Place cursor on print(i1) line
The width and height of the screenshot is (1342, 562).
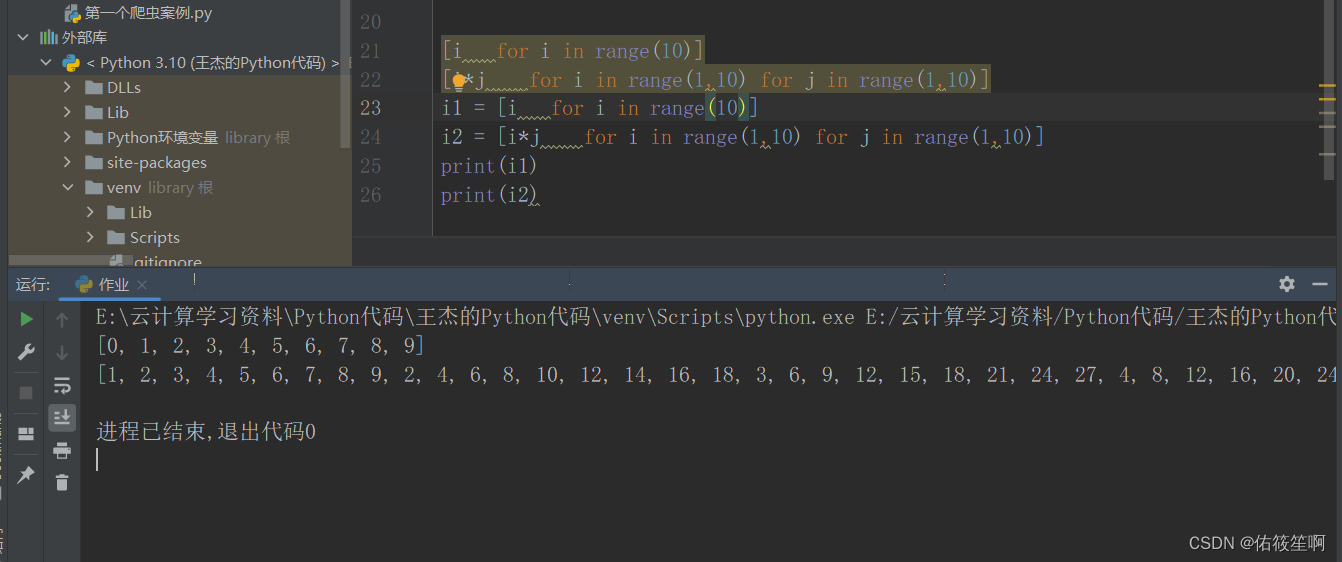click(489, 166)
